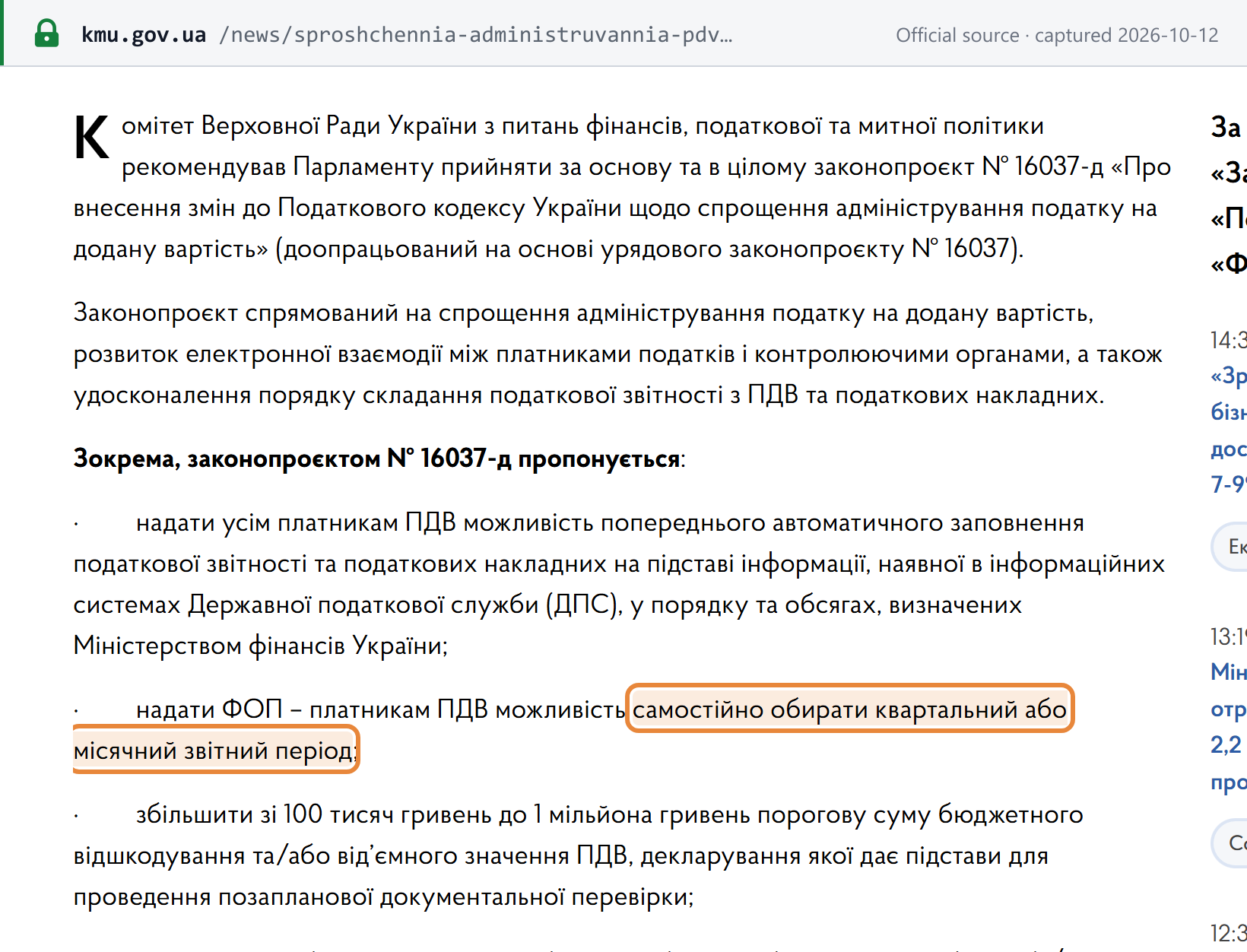The image size is (1247, 952).
Task: Click the URL path /news/sproshchennia-administruvannia-pdv…
Action: tap(476, 35)
